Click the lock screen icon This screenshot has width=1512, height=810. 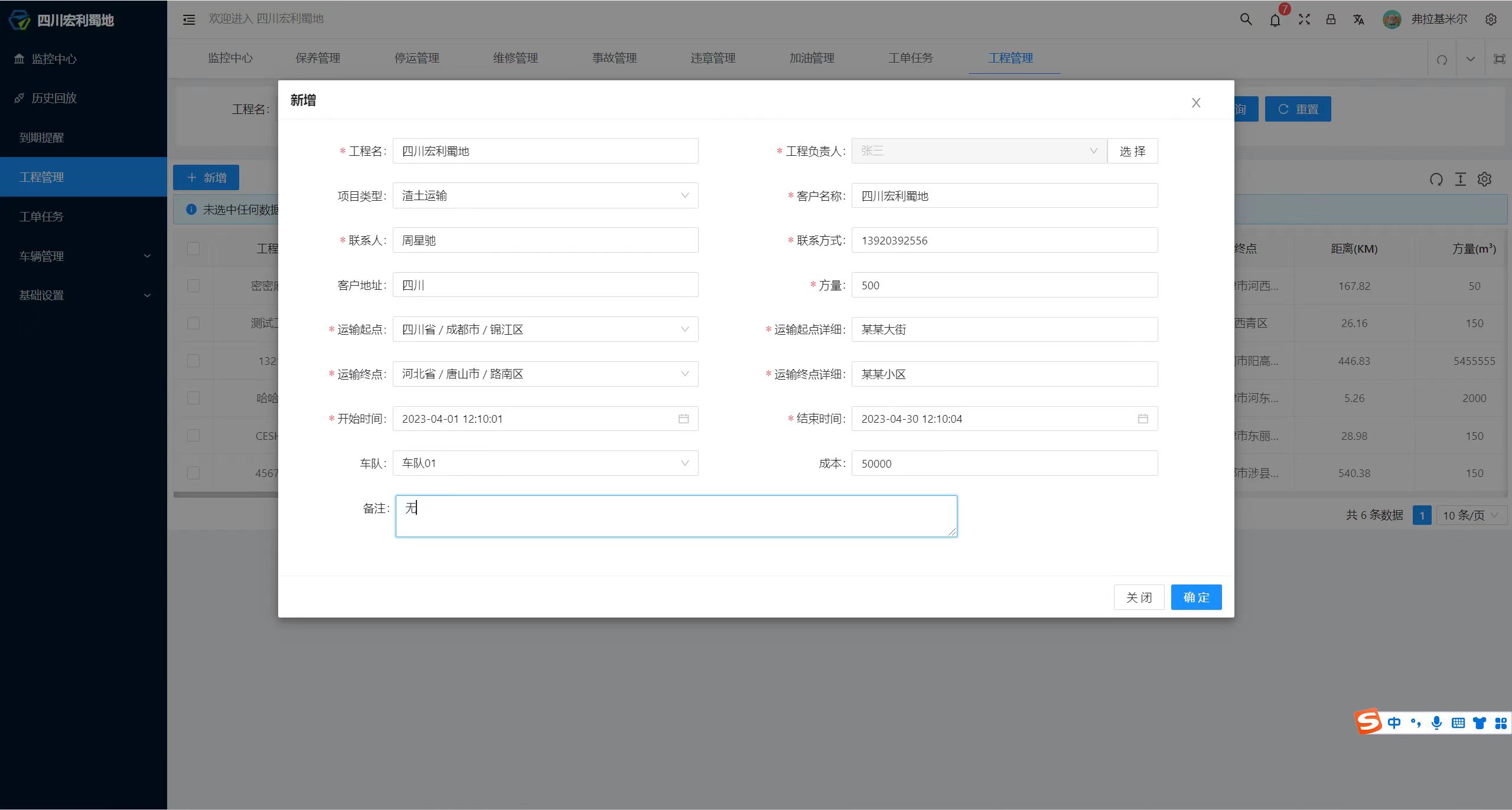(x=1331, y=19)
